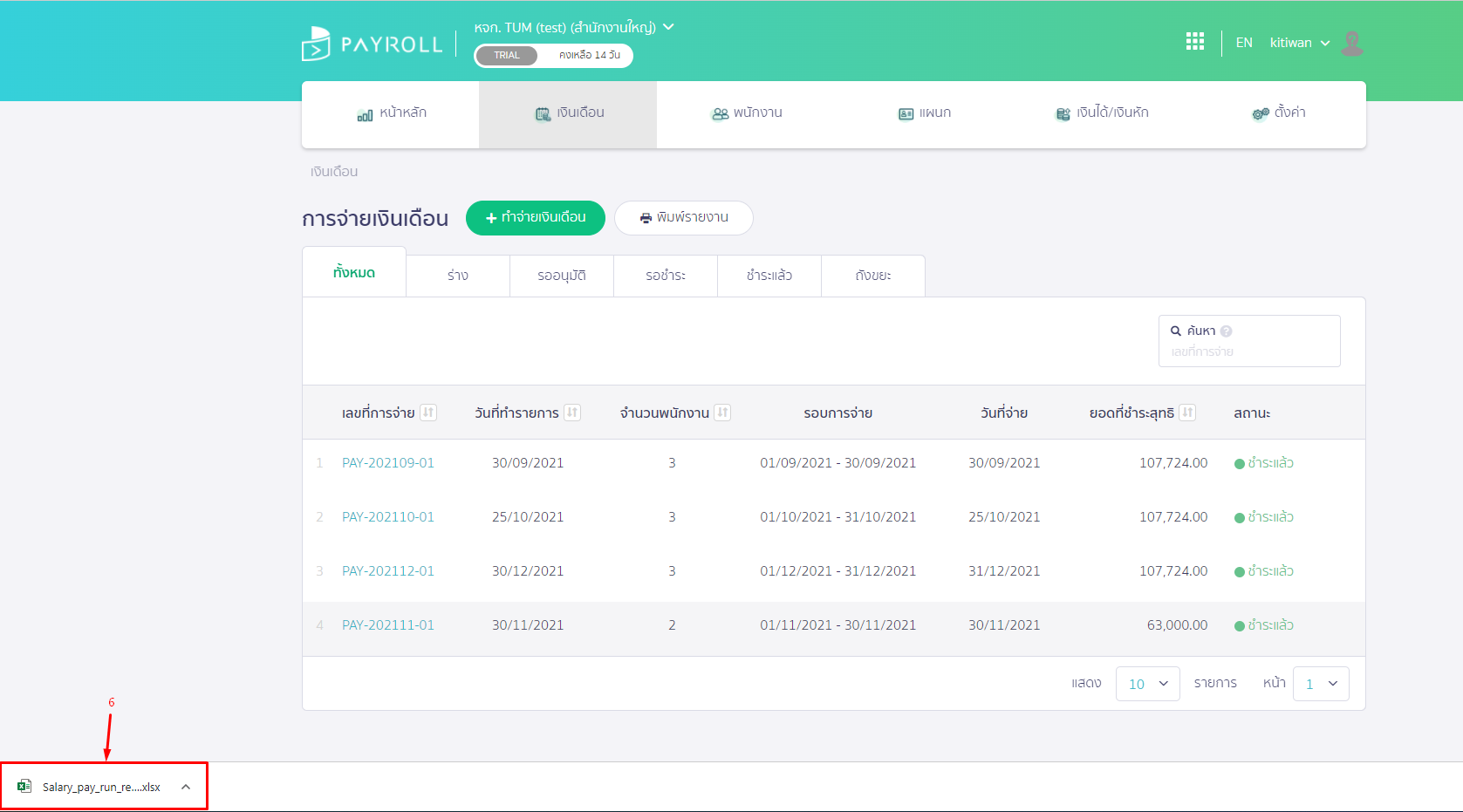Click the people icon on the พนักงาน tab

(x=718, y=113)
